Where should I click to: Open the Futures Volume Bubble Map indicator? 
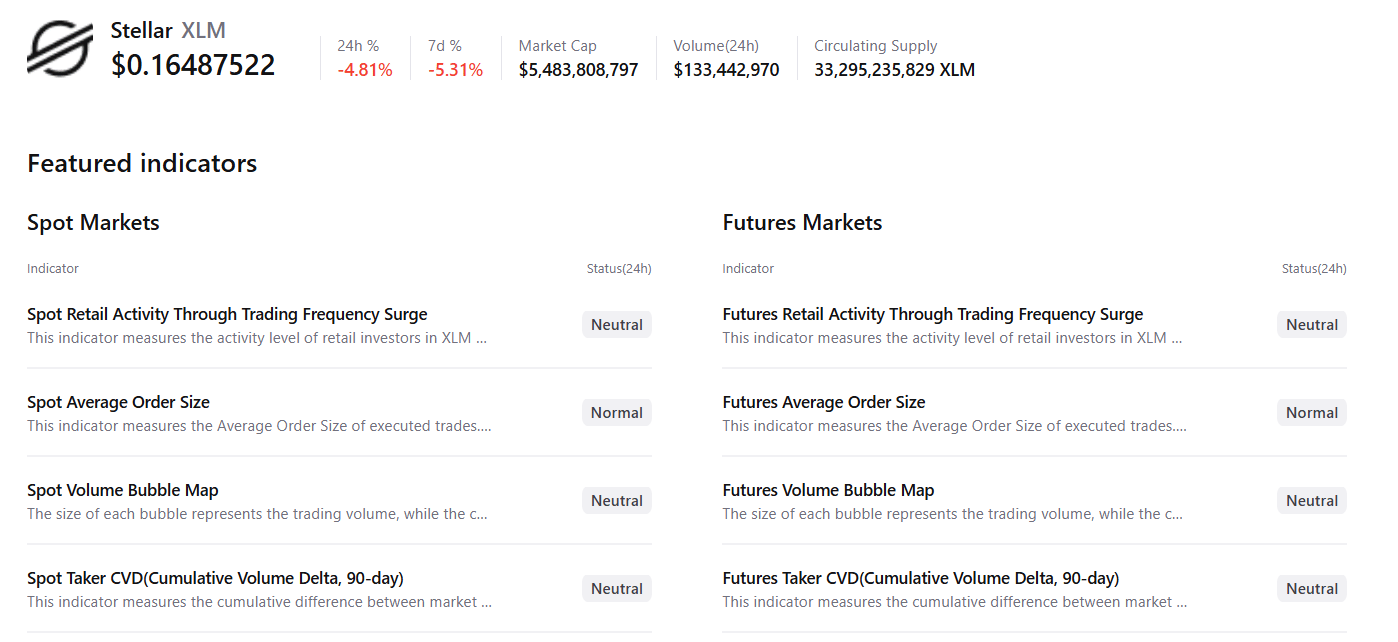click(828, 491)
